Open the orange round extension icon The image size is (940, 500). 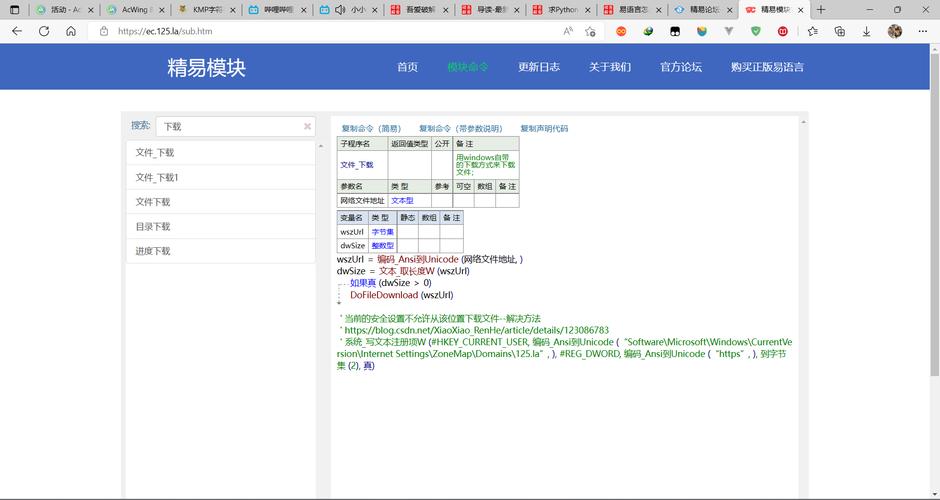point(621,31)
